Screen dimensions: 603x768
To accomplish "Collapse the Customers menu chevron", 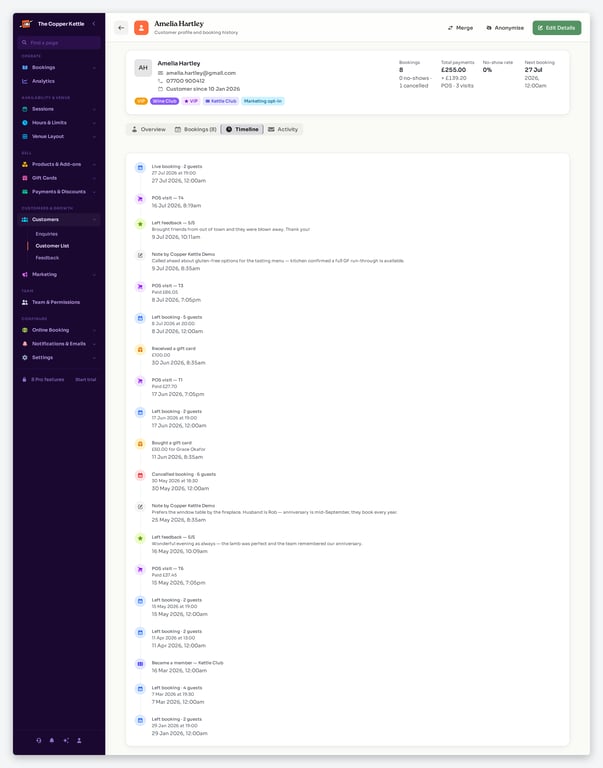I will pyautogui.click(x=94, y=220).
